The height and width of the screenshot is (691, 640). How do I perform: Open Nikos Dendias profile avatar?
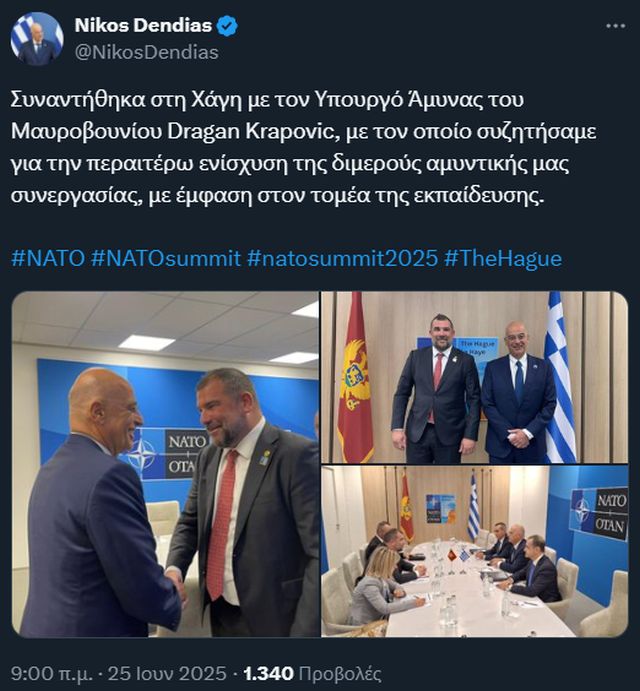tap(37, 39)
